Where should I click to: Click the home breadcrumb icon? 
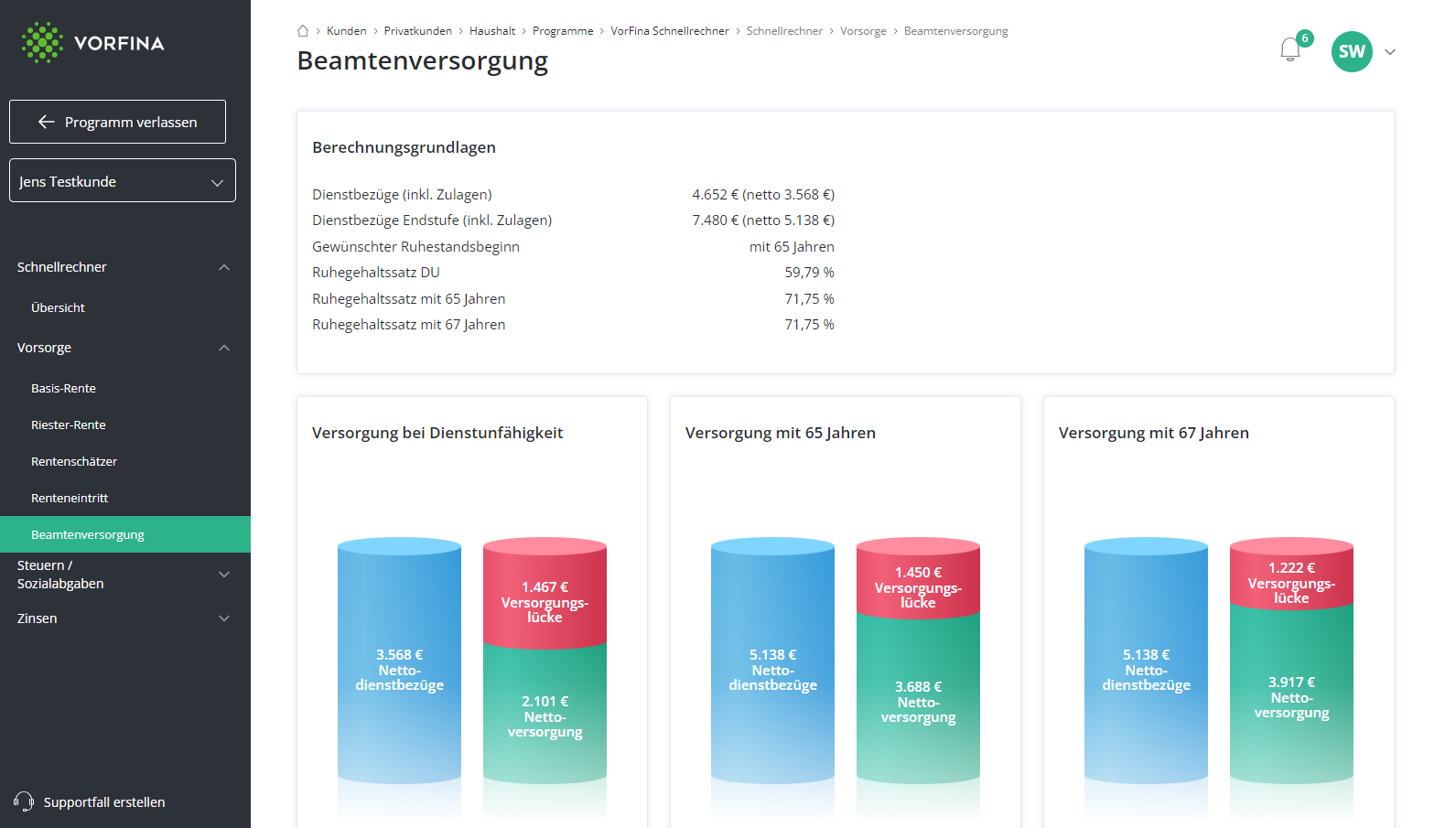point(303,31)
